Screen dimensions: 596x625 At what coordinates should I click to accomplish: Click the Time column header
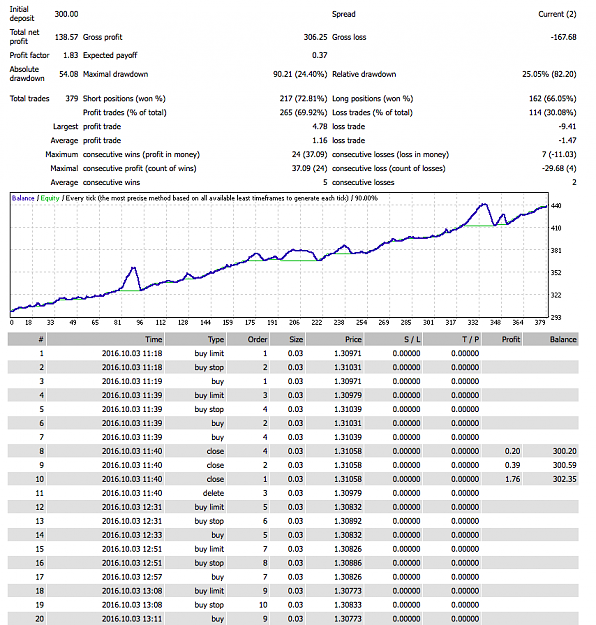click(x=106, y=339)
